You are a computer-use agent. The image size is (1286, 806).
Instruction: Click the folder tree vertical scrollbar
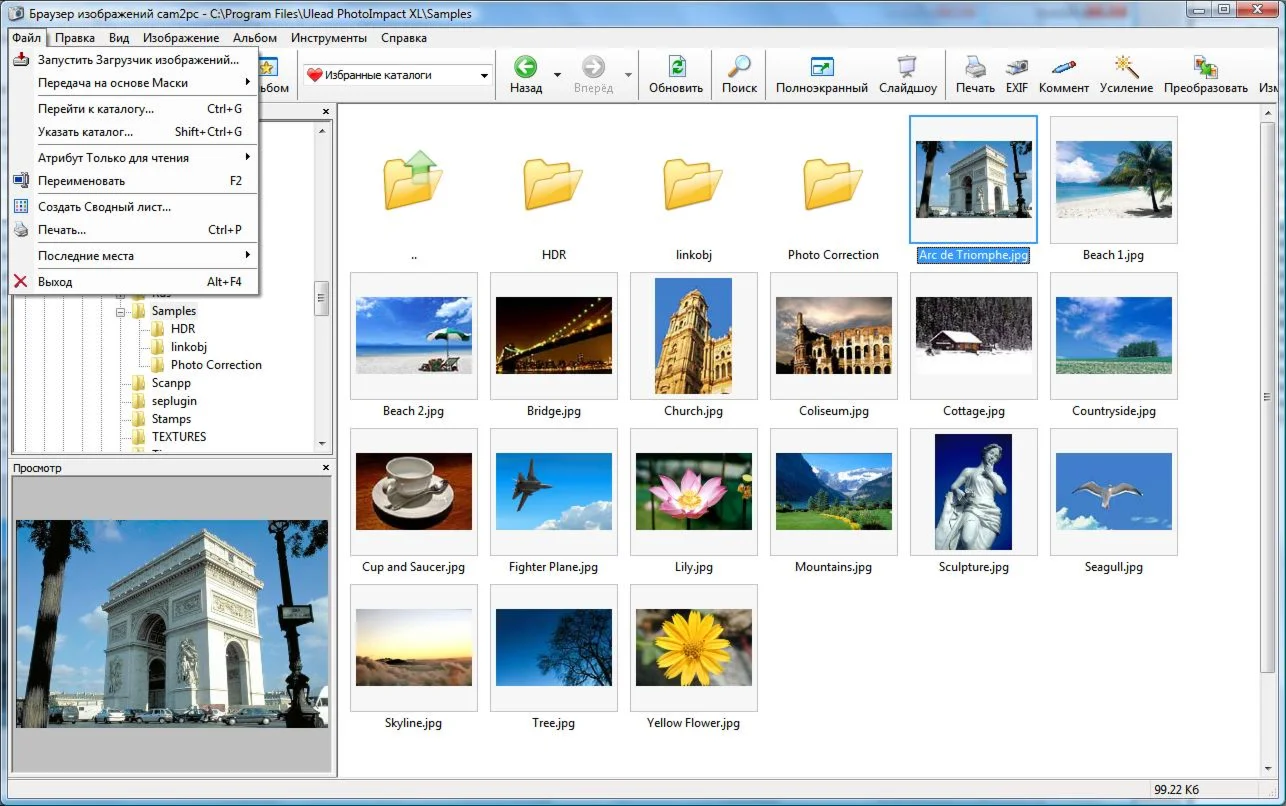tap(322, 297)
